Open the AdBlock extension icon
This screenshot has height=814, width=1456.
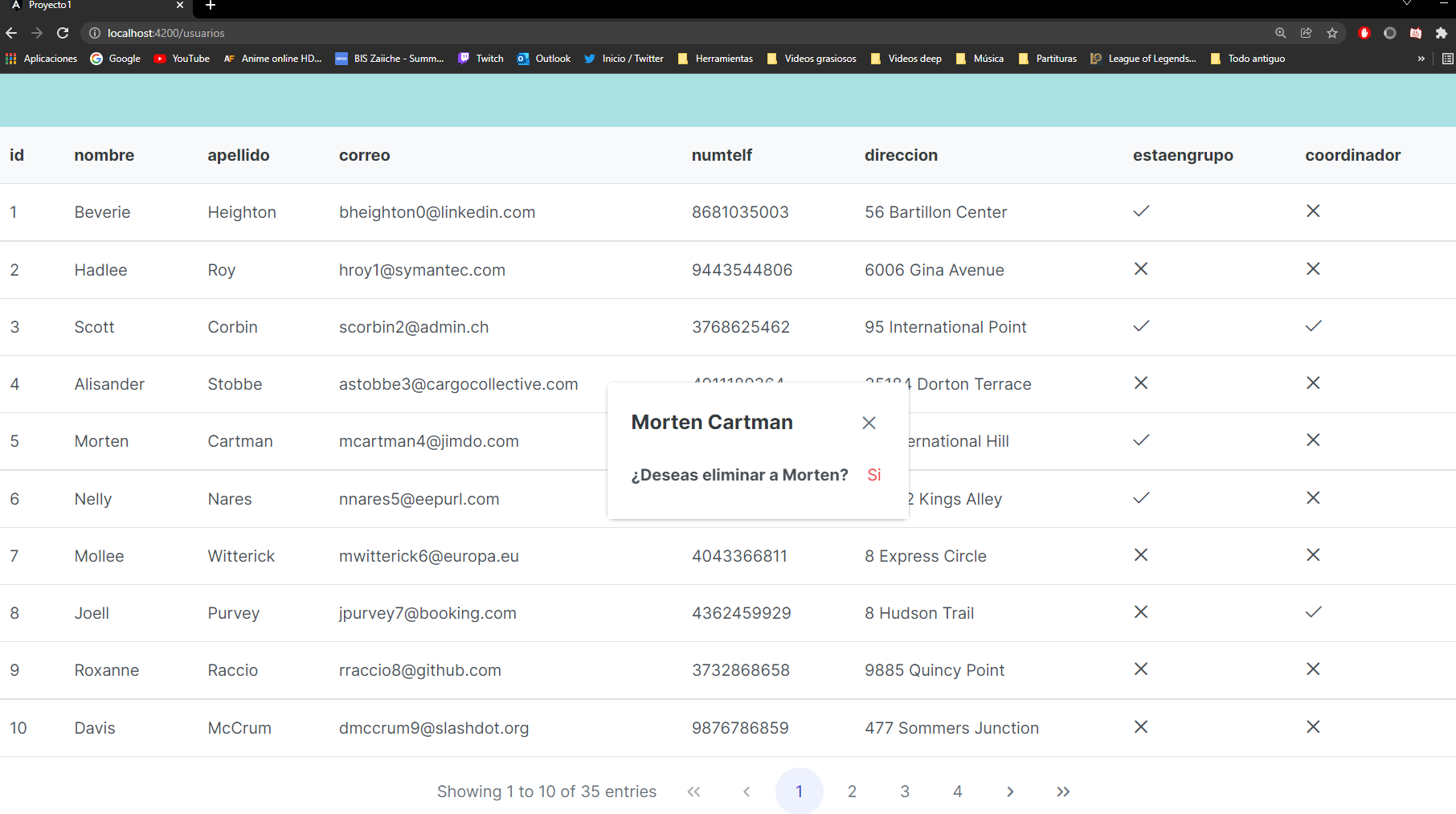pyautogui.click(x=1364, y=33)
